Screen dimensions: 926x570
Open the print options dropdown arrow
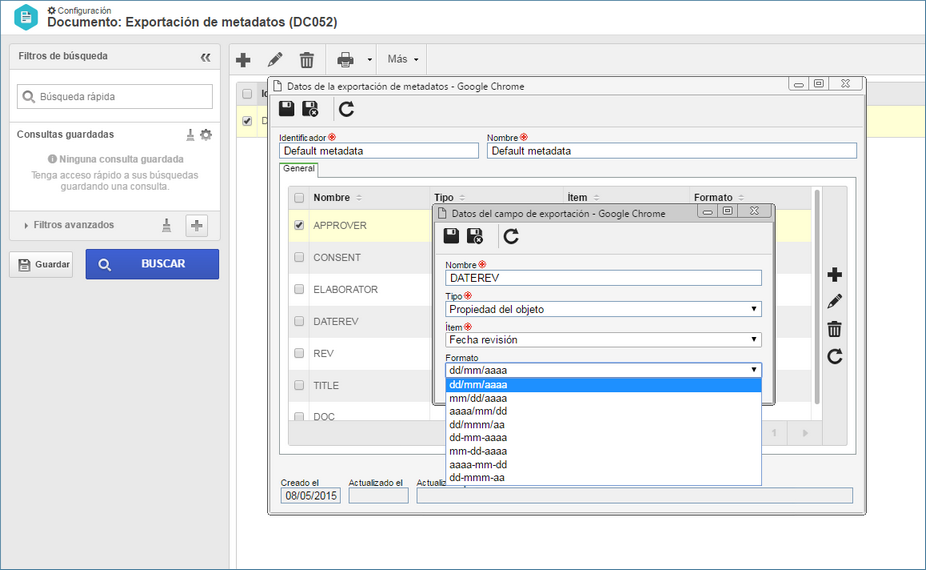click(370, 60)
